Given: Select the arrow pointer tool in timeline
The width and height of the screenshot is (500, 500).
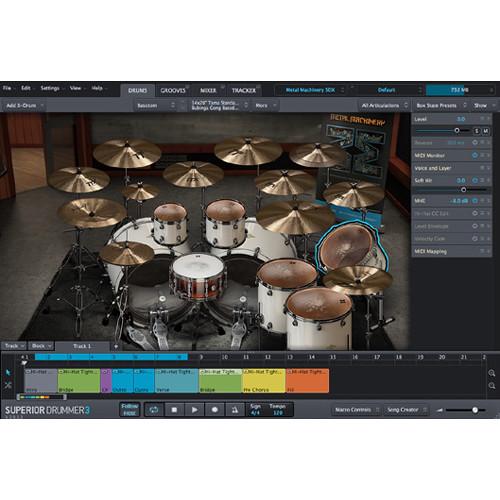Looking at the screenshot, I should [x=8, y=372].
